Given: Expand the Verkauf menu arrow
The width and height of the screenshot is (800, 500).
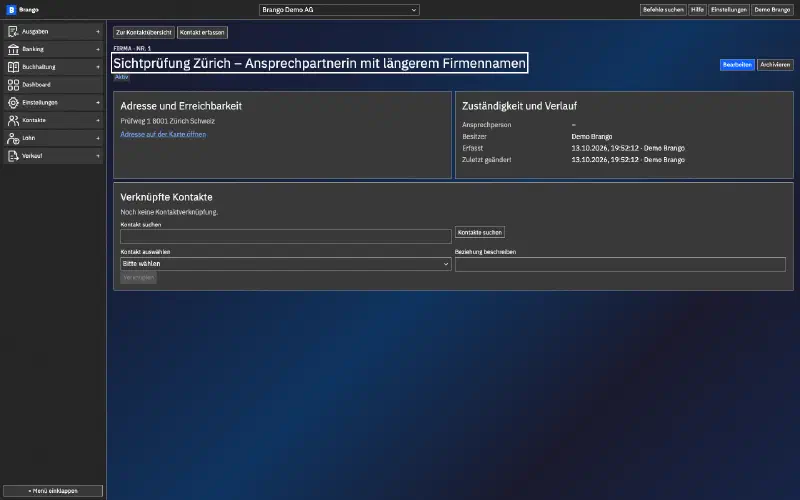Looking at the screenshot, I should coord(98,156).
